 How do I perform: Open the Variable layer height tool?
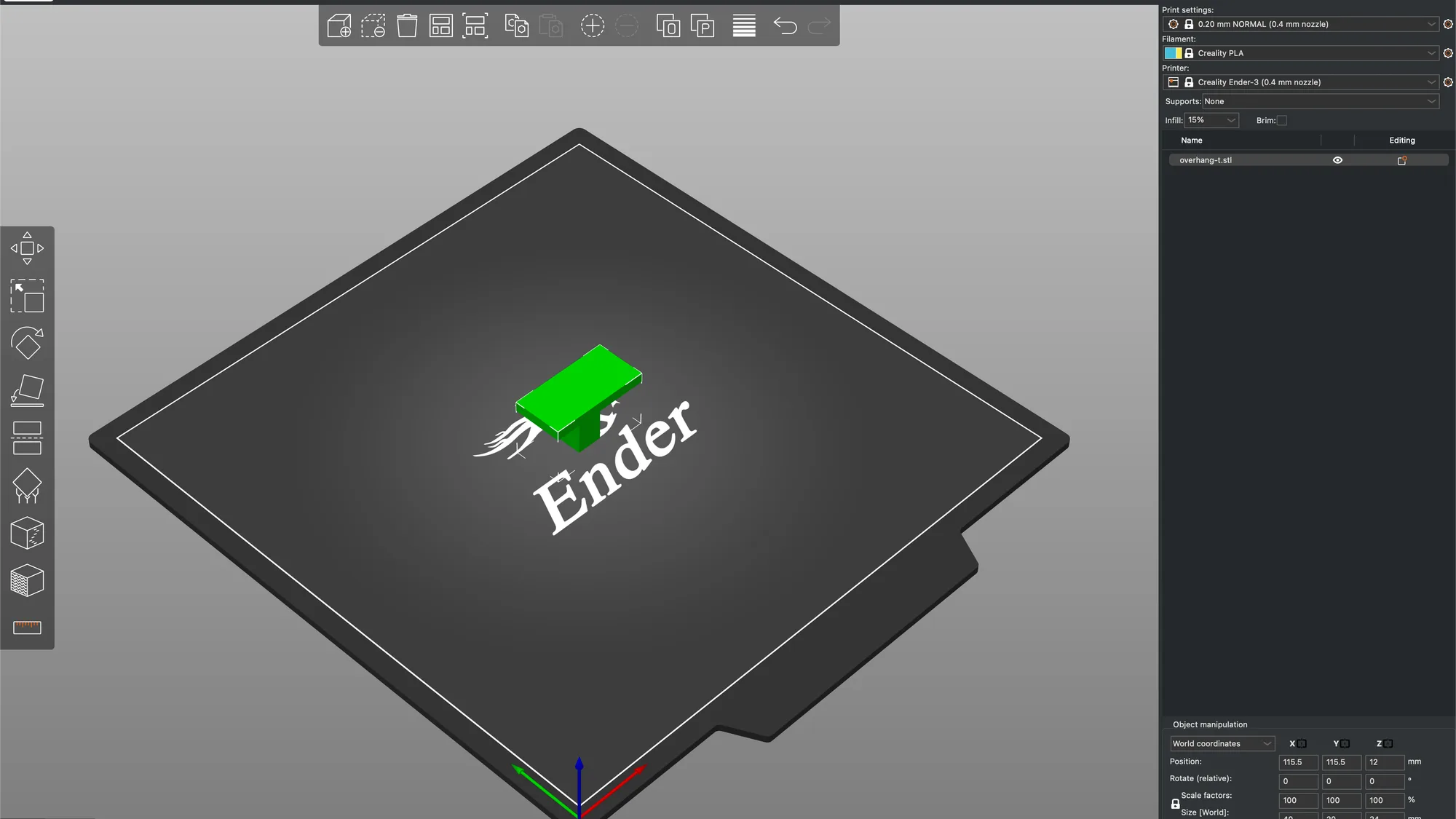pyautogui.click(x=744, y=26)
